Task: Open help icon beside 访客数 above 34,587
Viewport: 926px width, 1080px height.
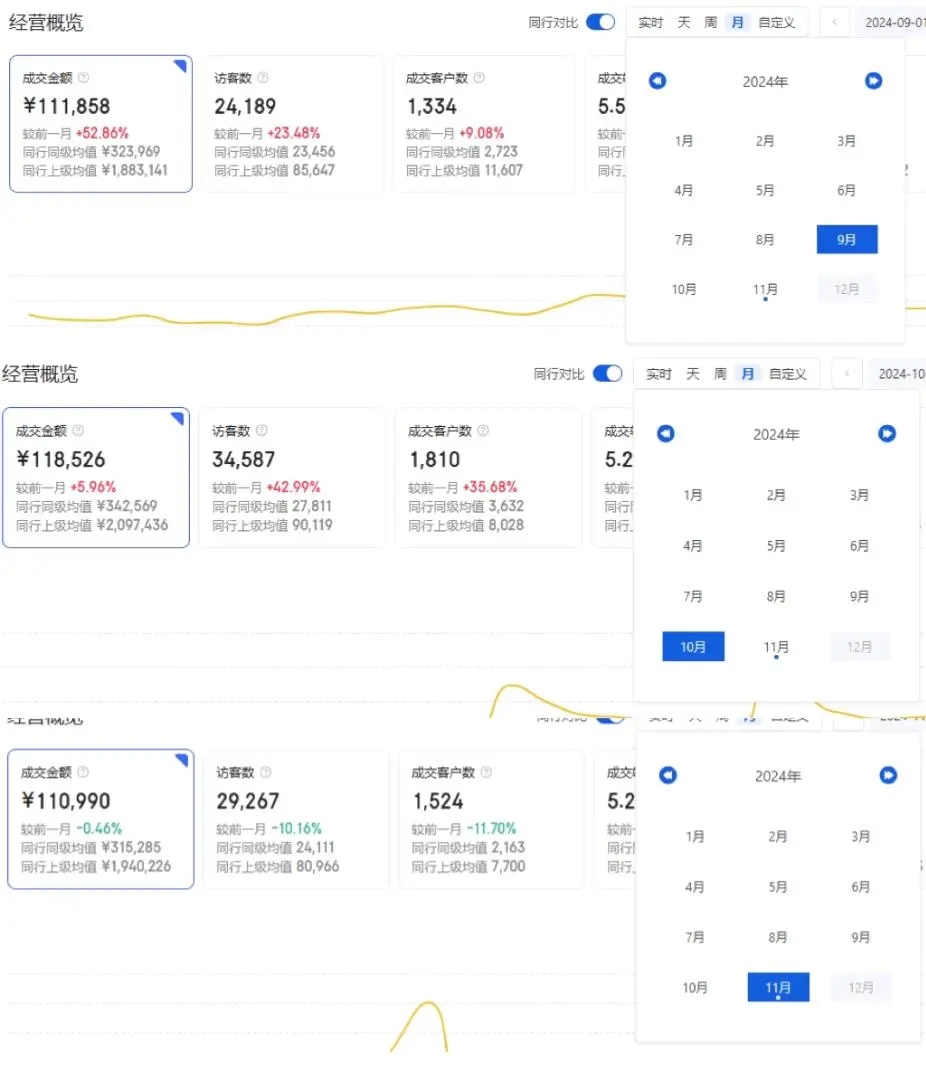Action: [261, 430]
